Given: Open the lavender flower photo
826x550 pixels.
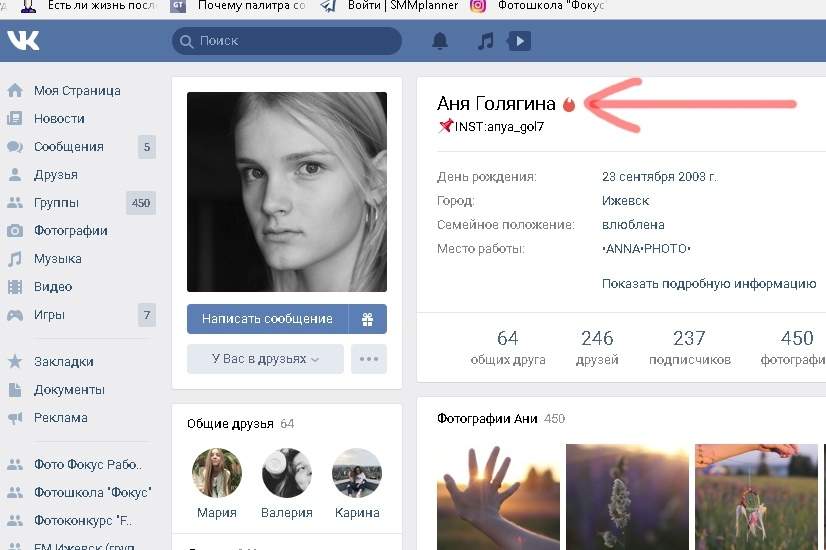Looking at the screenshot, I should pyautogui.click(x=627, y=497).
